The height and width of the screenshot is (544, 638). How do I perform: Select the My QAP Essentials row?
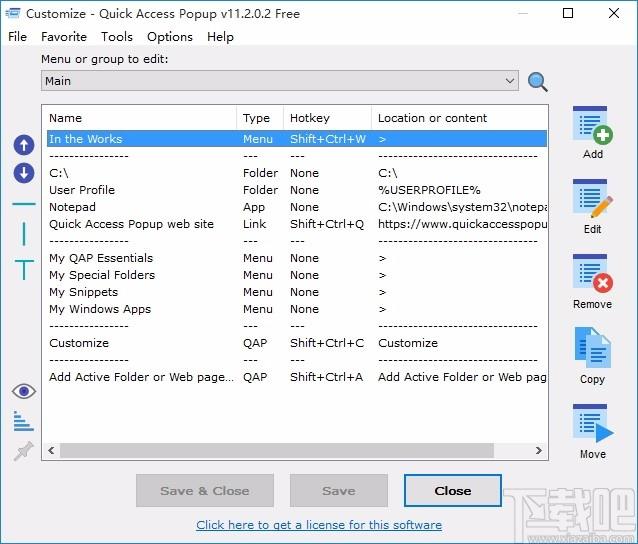click(297, 258)
